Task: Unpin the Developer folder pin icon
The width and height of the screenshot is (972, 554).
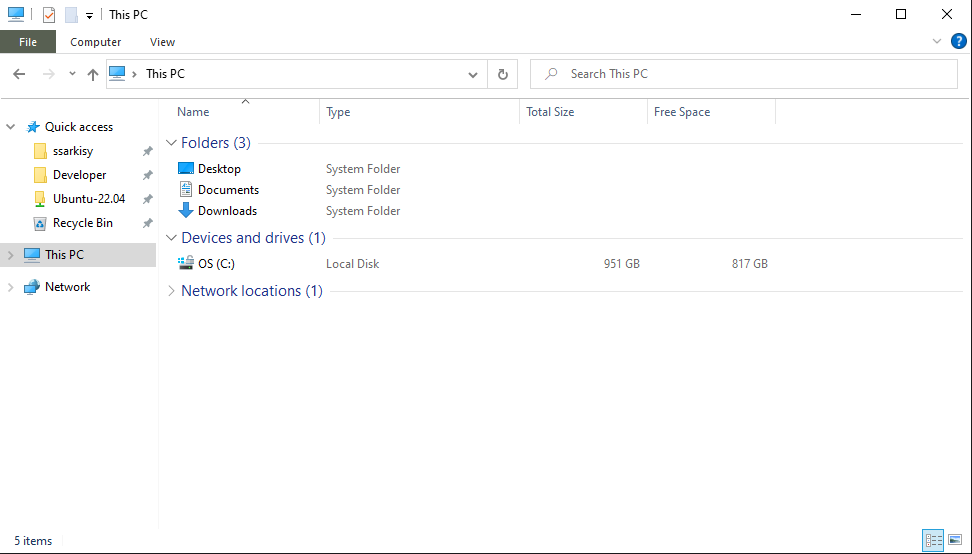Action: (x=147, y=175)
